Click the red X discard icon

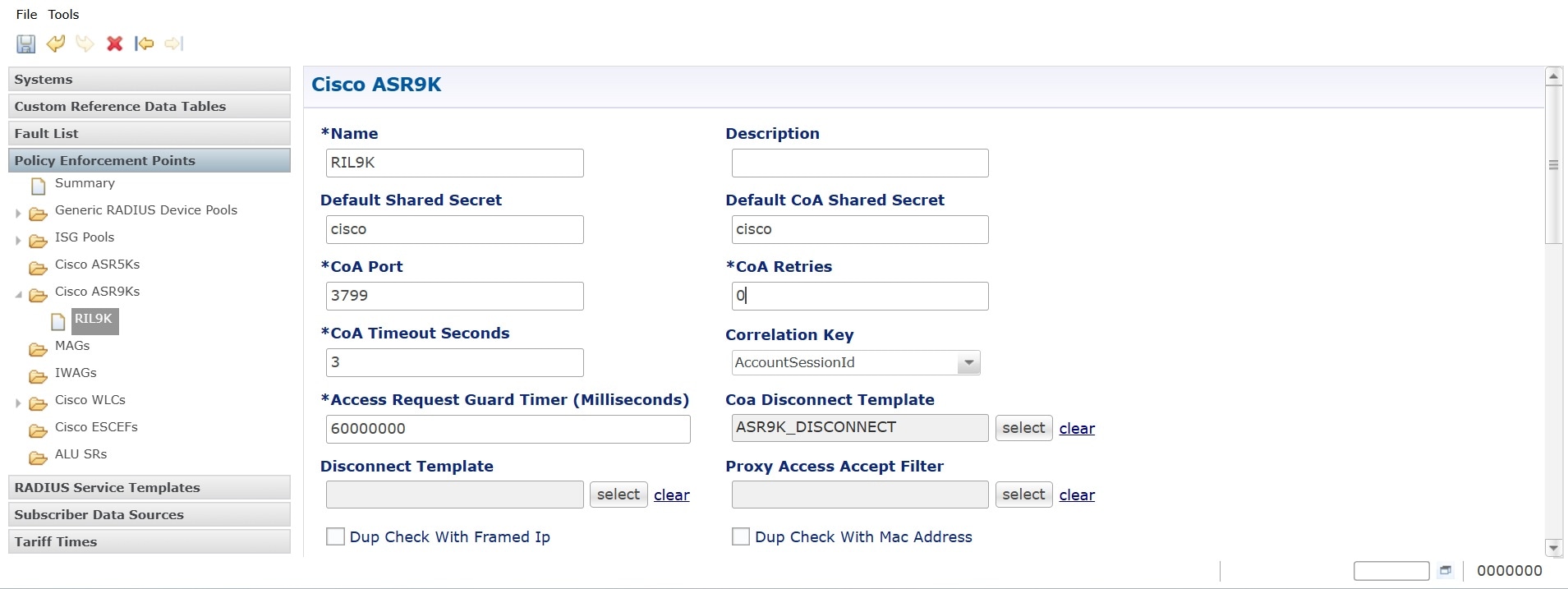[x=115, y=44]
